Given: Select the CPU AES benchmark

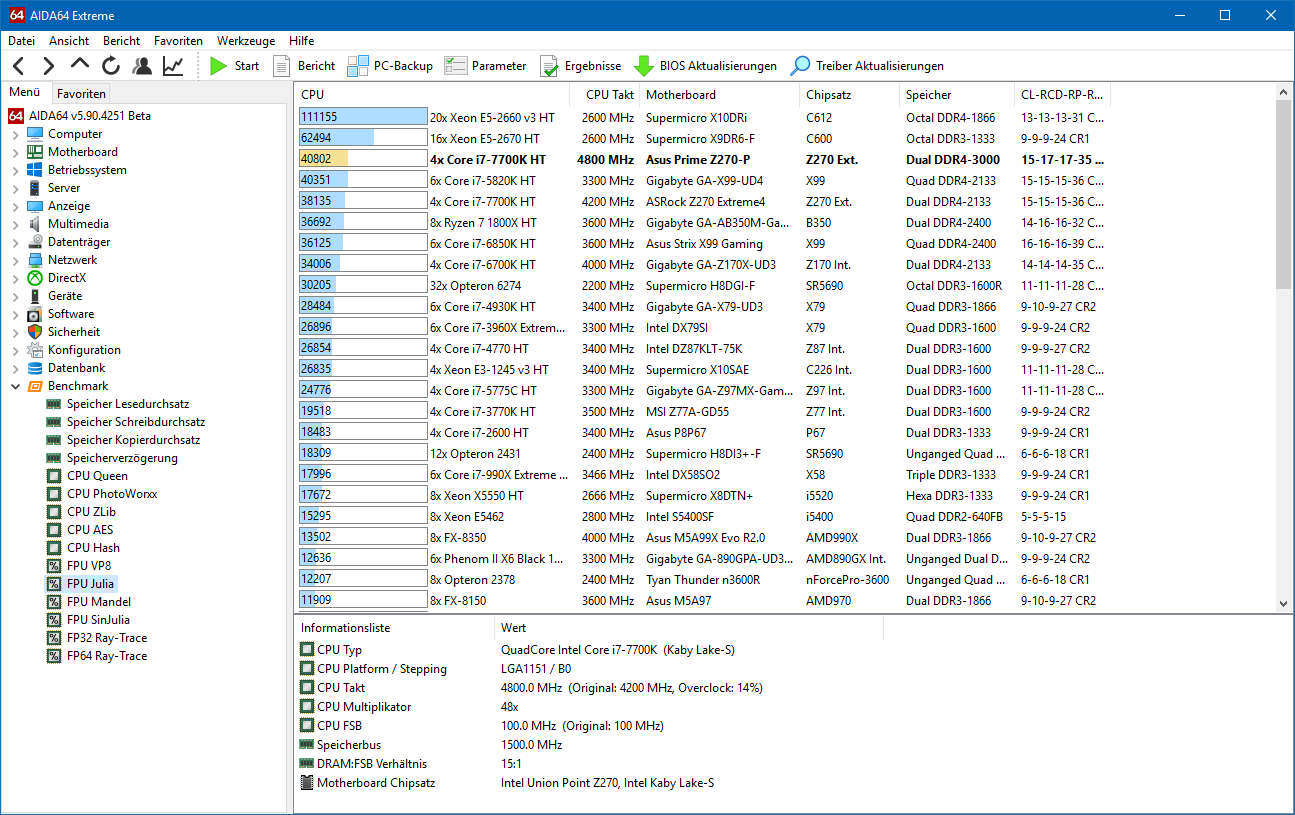Looking at the screenshot, I should [x=90, y=530].
